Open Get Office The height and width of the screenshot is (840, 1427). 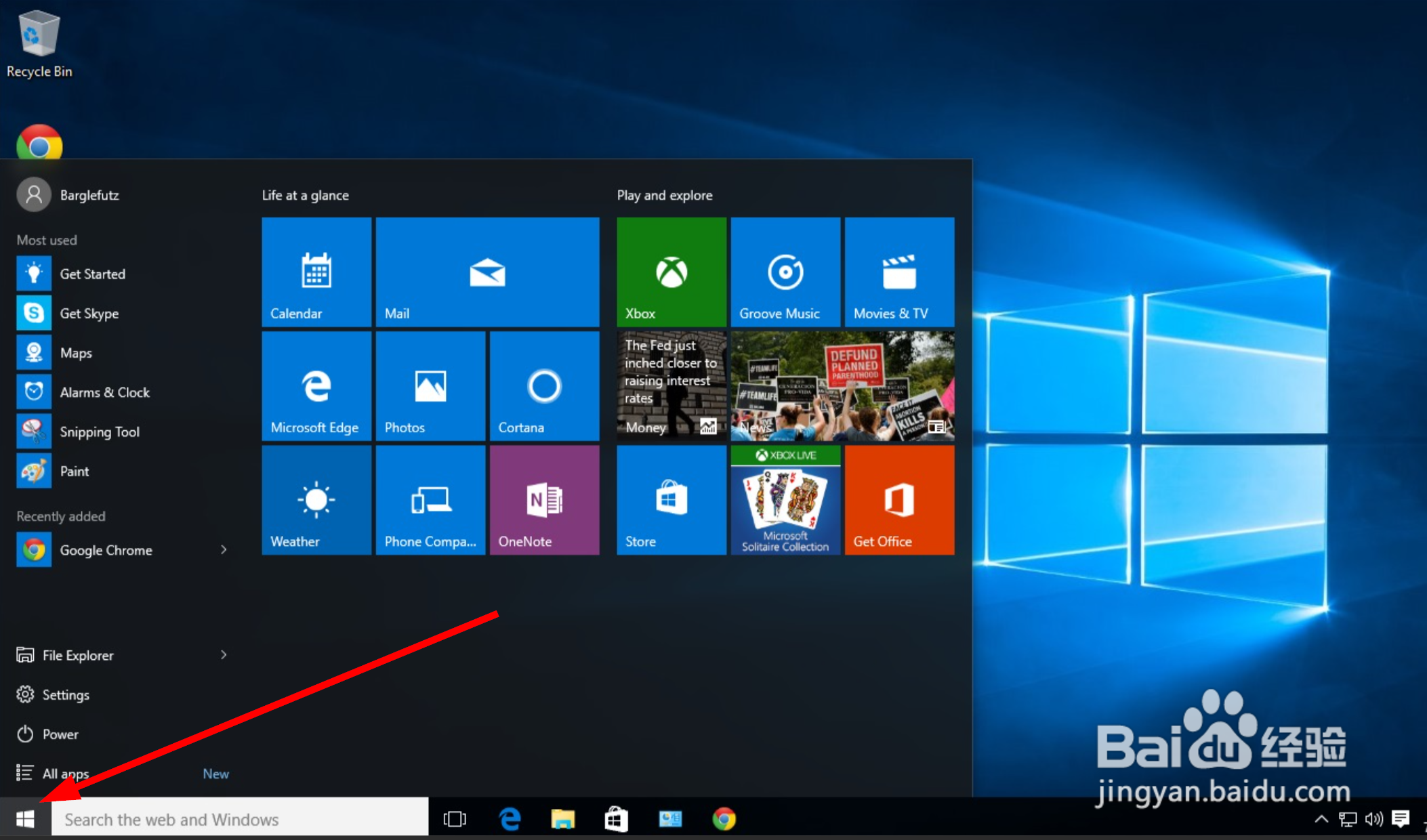898,499
